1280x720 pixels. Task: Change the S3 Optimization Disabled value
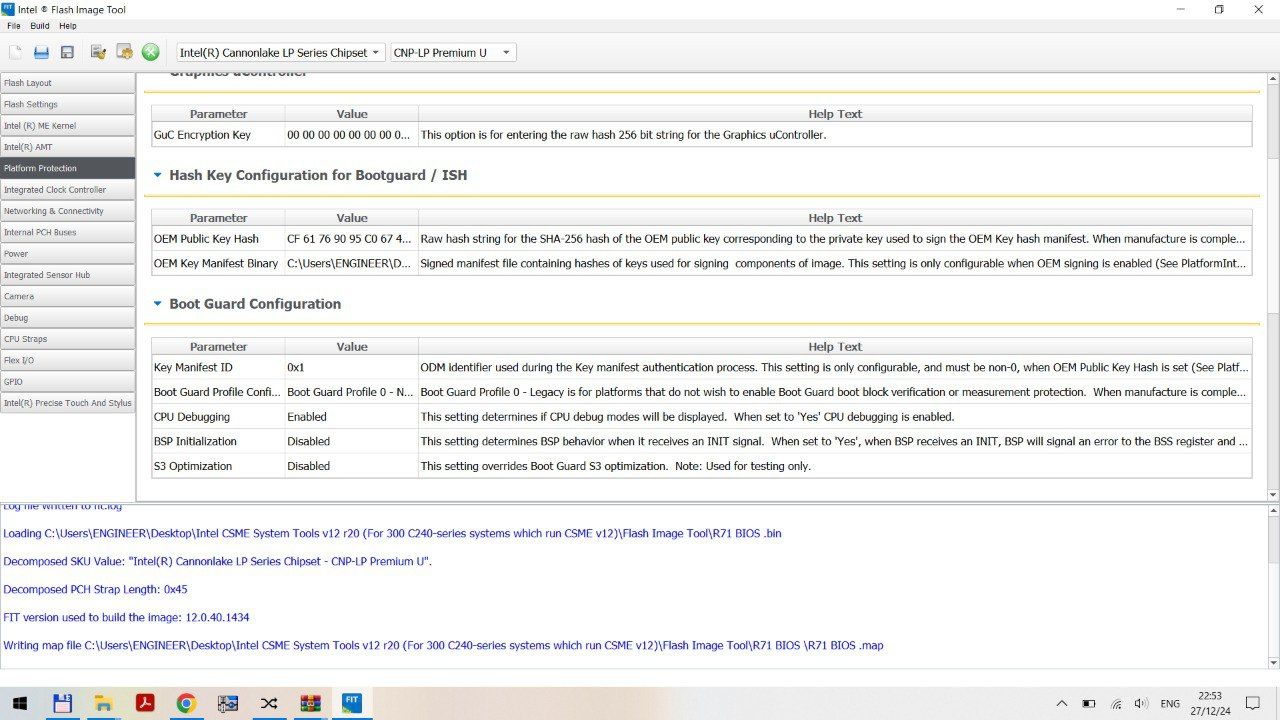(x=351, y=466)
